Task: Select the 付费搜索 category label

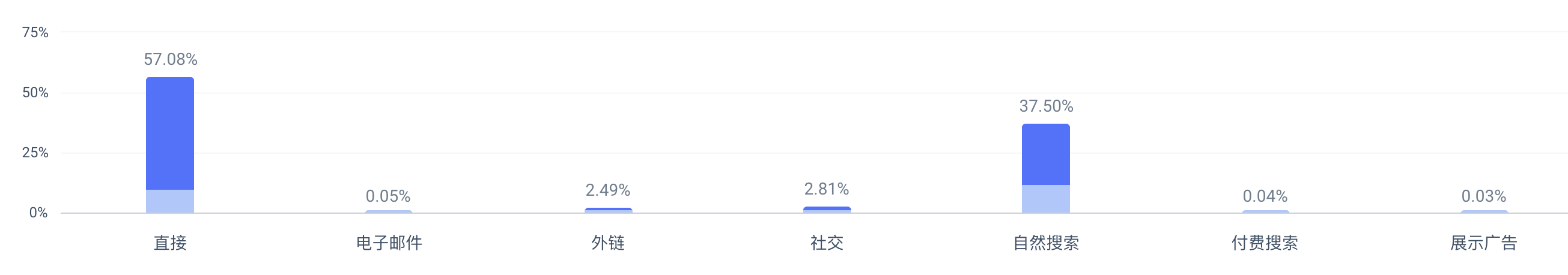Action: [x=1265, y=243]
